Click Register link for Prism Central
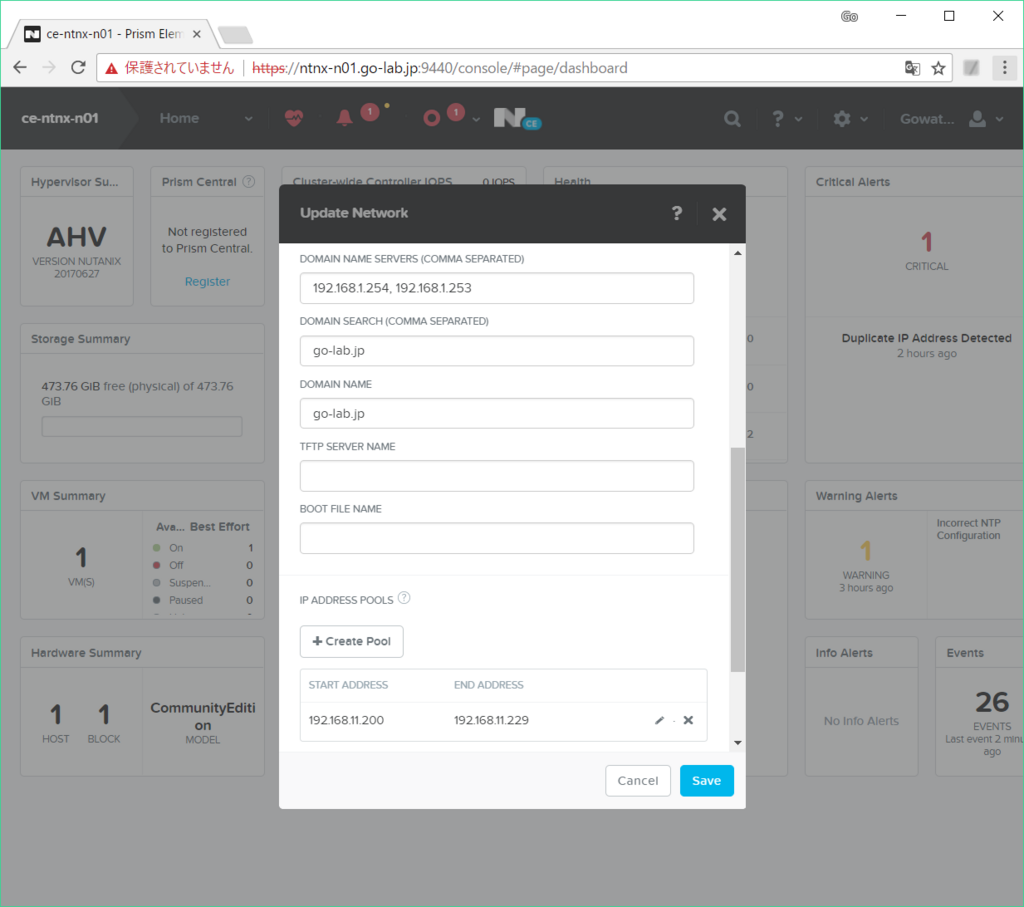The image size is (1024, 907). pos(207,281)
